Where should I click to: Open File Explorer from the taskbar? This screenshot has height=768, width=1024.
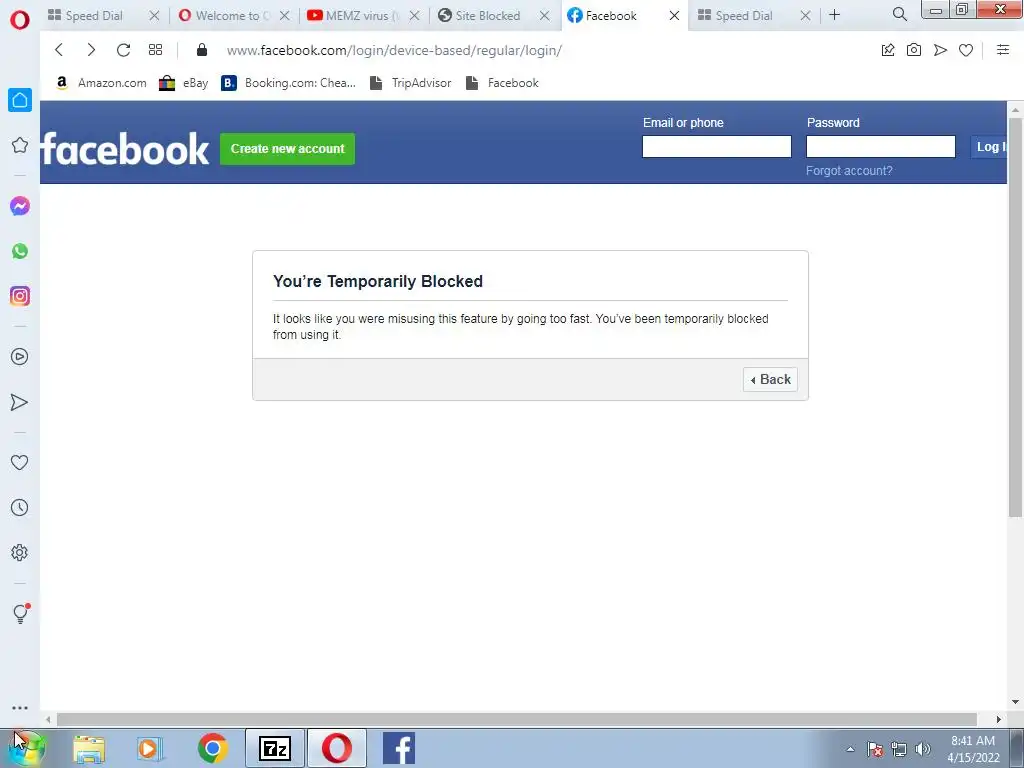pyautogui.click(x=89, y=748)
